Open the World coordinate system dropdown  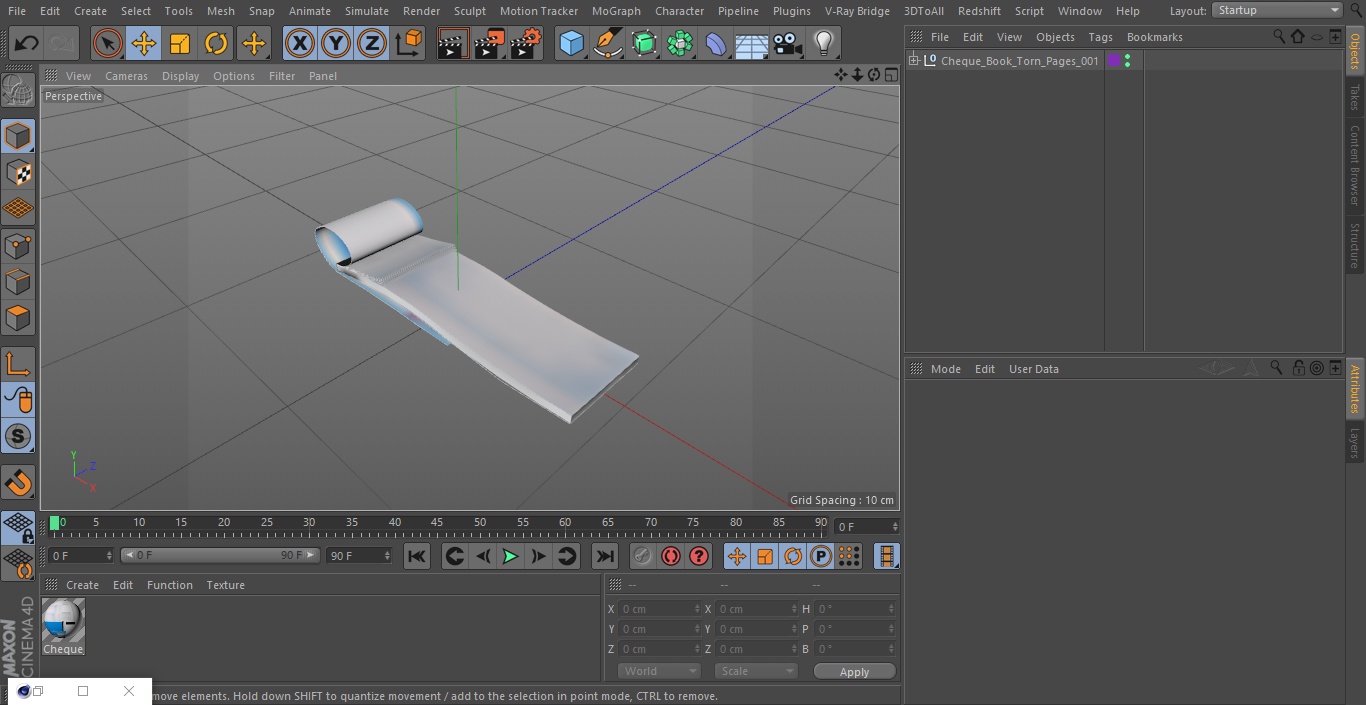(659, 671)
